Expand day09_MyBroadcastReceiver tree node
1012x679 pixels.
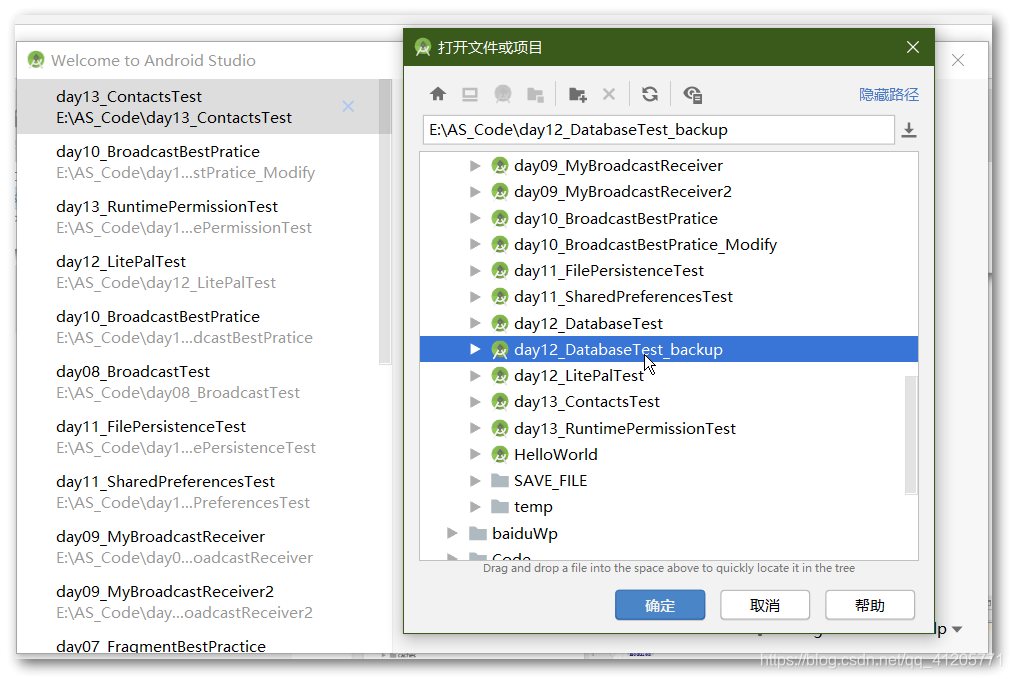tap(475, 166)
